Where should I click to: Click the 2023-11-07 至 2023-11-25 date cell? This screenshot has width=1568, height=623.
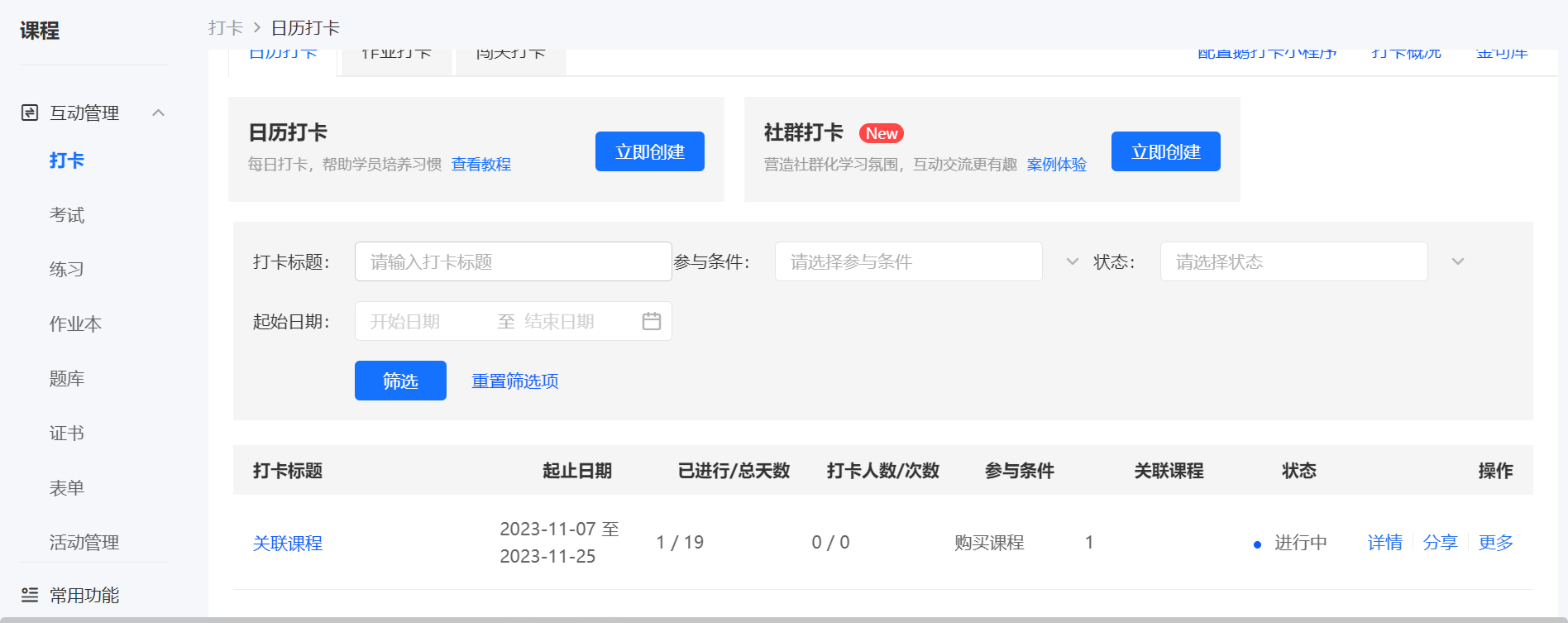pyautogui.click(x=560, y=543)
